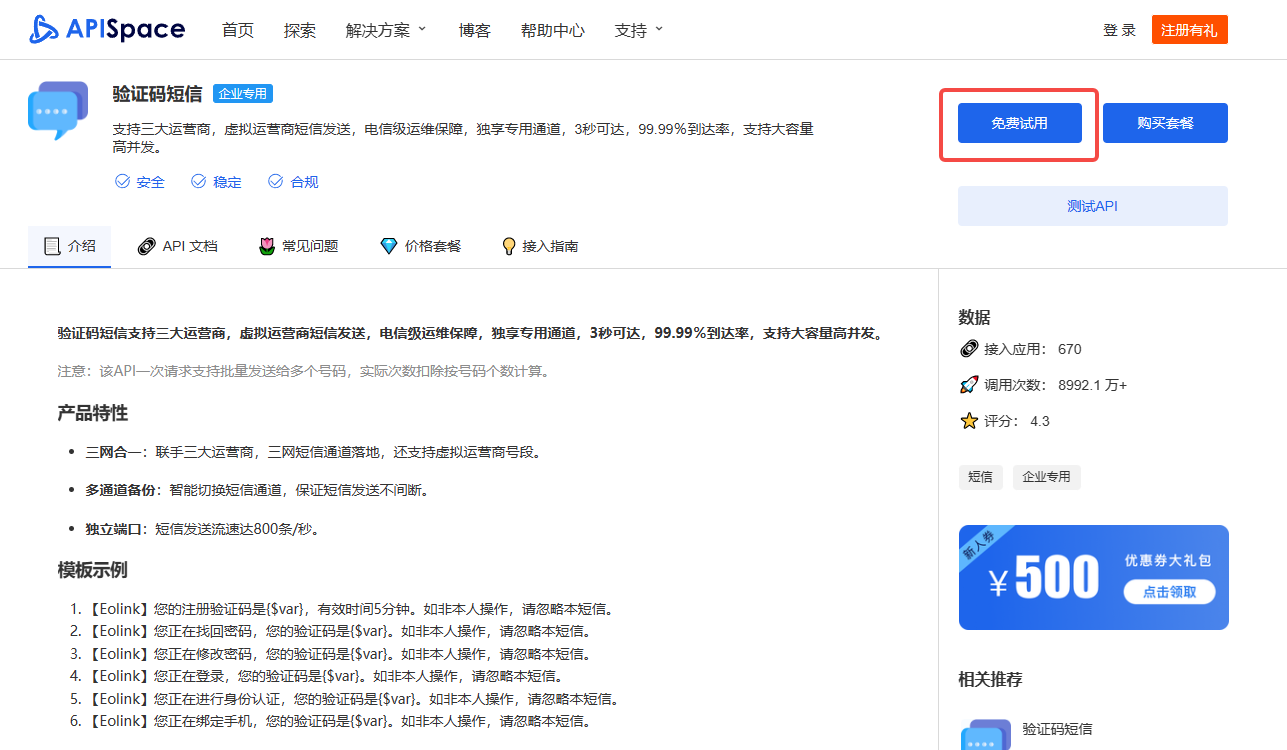
Task: Click the APISpace logo
Action: click(x=107, y=29)
